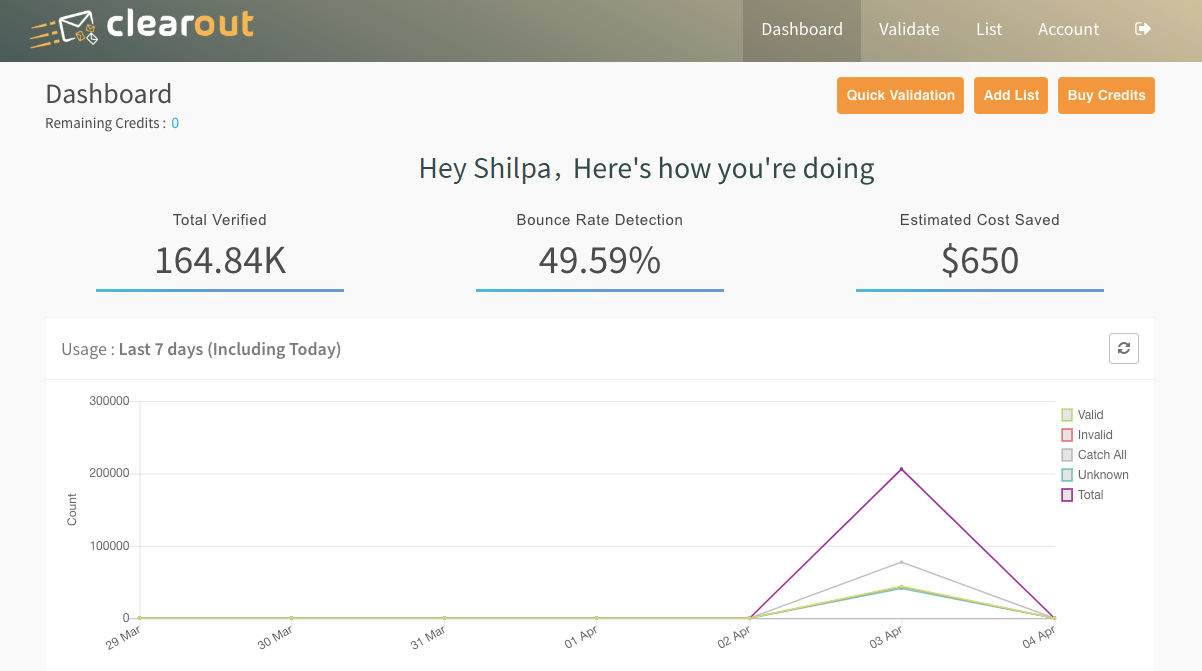
Task: Open the Dashboard nav tab
Action: pos(801,30)
